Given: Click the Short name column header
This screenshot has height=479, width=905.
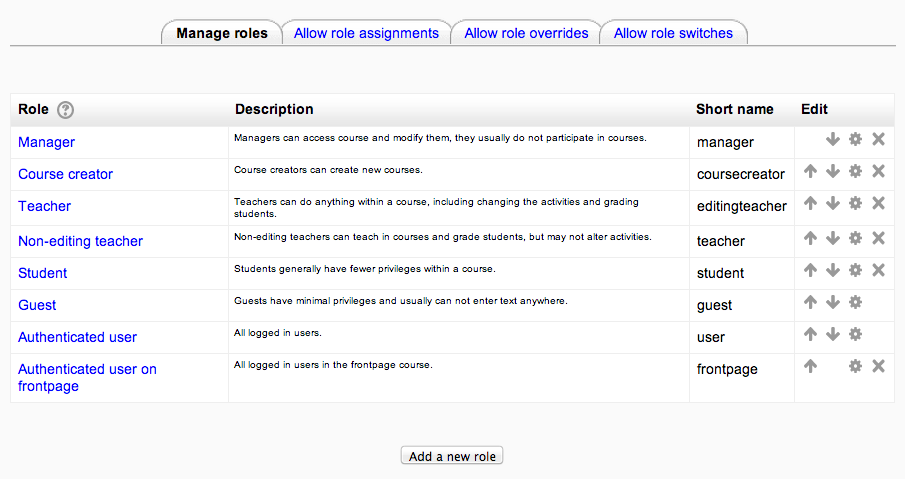Looking at the screenshot, I should 734,109.
